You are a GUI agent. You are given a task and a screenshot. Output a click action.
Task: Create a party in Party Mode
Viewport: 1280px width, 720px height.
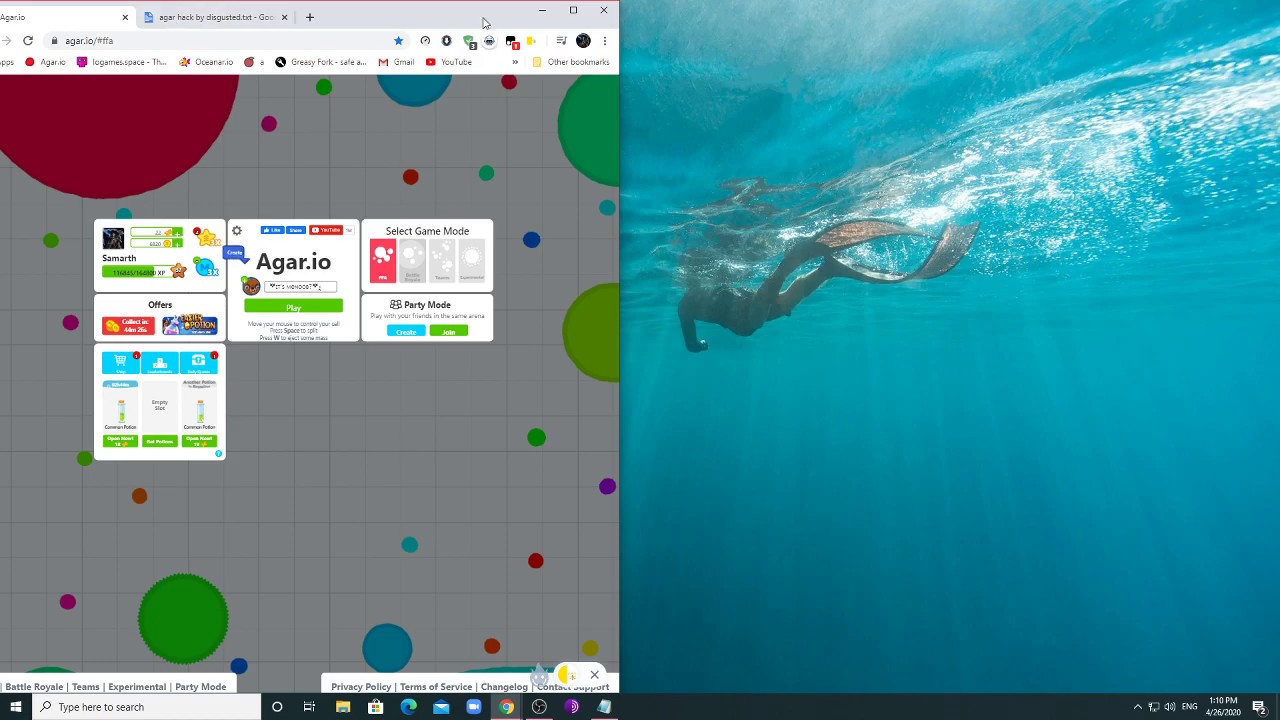tap(406, 331)
